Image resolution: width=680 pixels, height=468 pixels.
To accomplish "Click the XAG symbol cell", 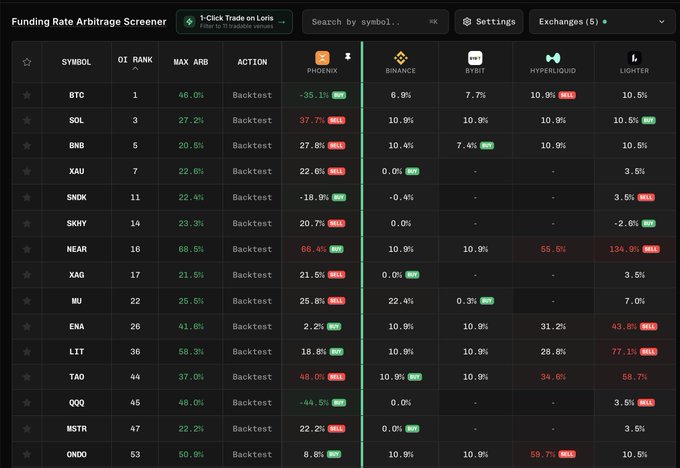I will click(x=76, y=275).
